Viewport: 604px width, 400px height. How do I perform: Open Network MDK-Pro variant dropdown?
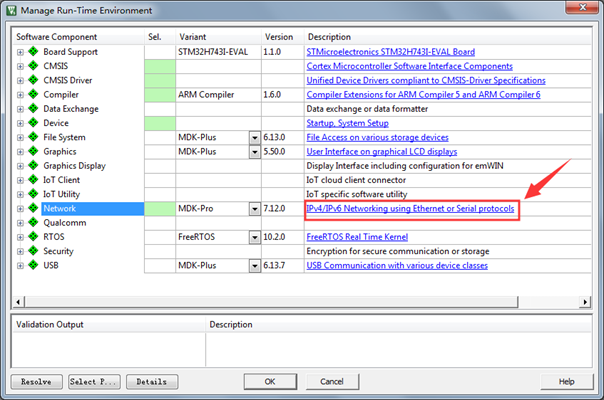(255, 209)
